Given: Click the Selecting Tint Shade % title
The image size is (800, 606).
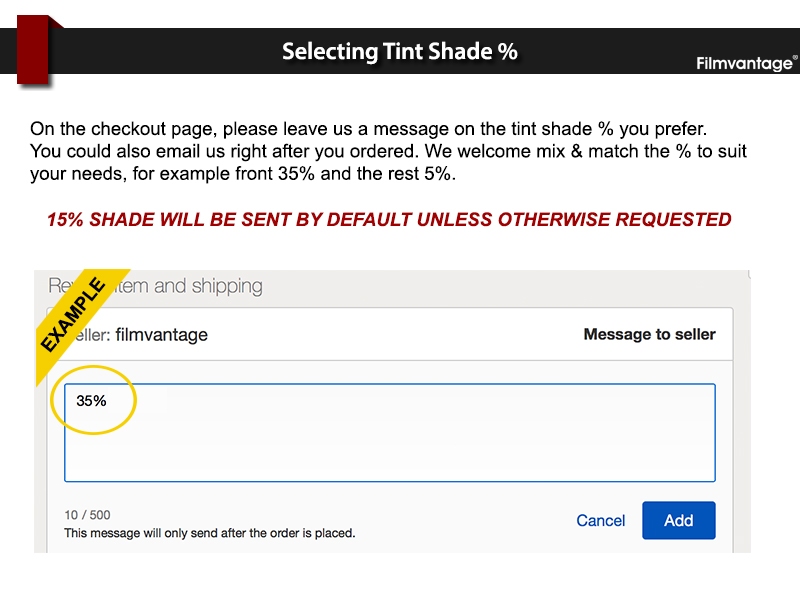Looking at the screenshot, I should pyautogui.click(x=400, y=51).
